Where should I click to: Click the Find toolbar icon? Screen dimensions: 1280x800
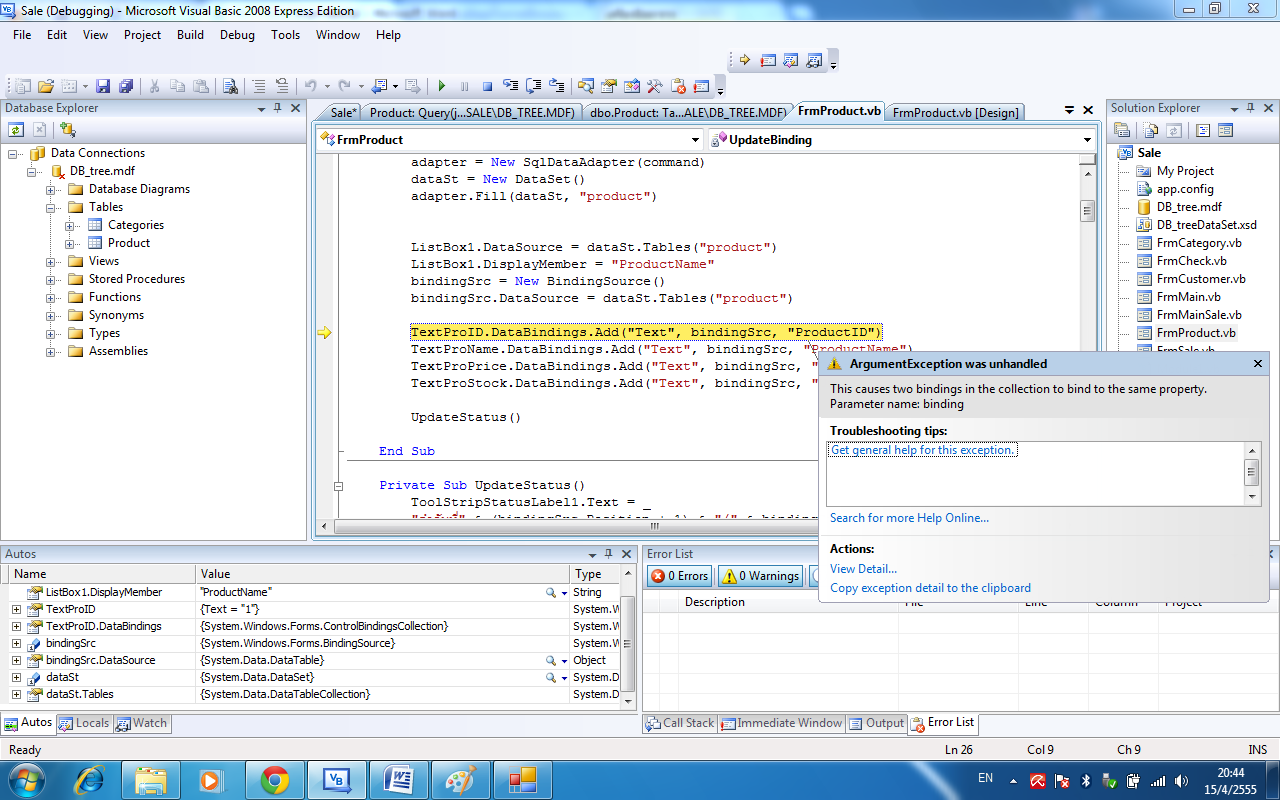[x=230, y=86]
